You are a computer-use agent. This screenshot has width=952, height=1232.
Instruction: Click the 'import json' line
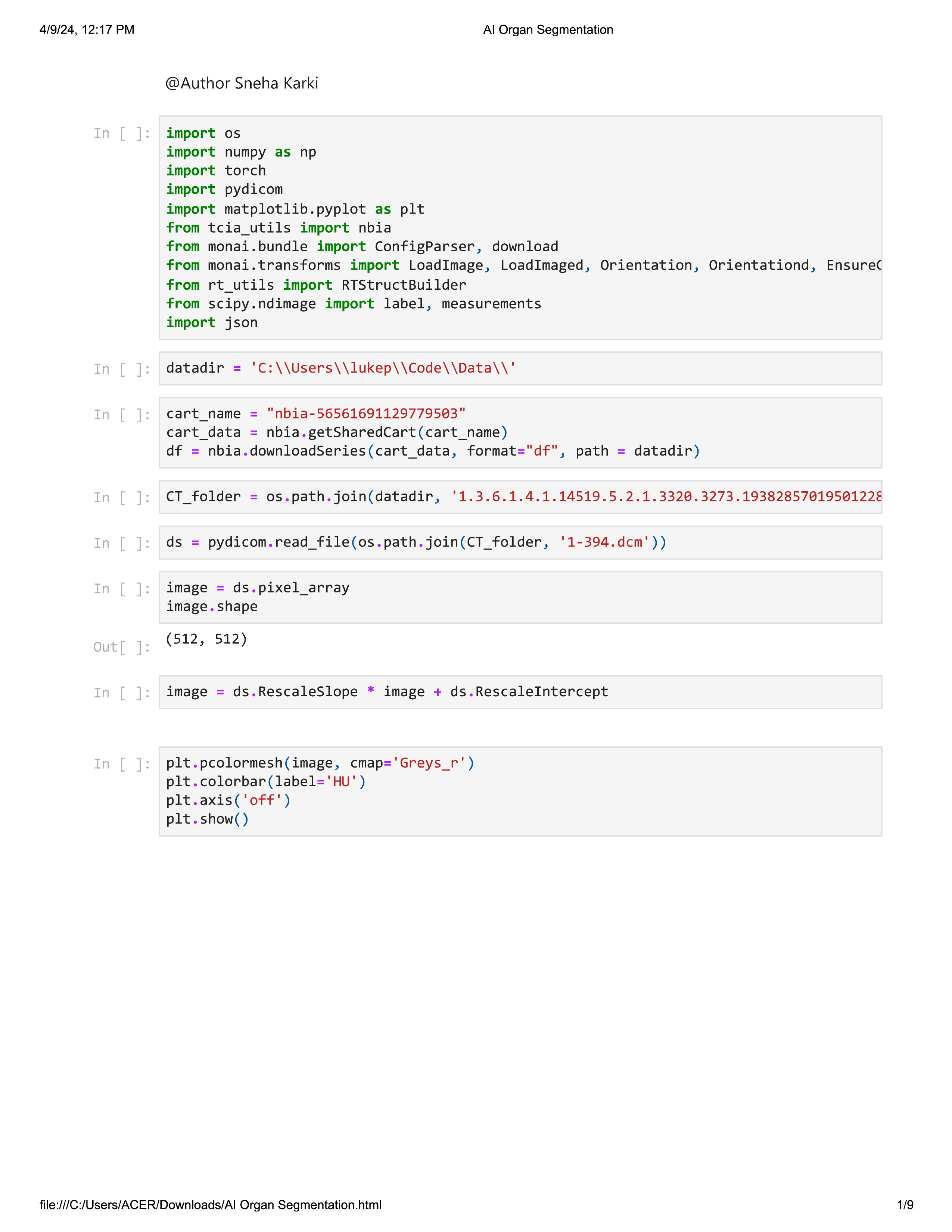pyautogui.click(x=211, y=323)
